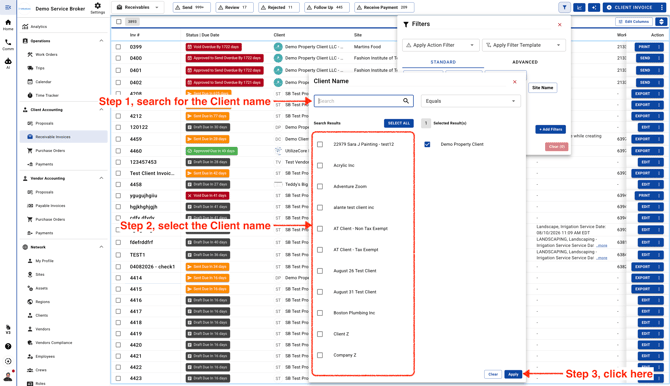The height and width of the screenshot is (386, 670).
Task: Open the AI assistant icon
Action: click(8, 63)
